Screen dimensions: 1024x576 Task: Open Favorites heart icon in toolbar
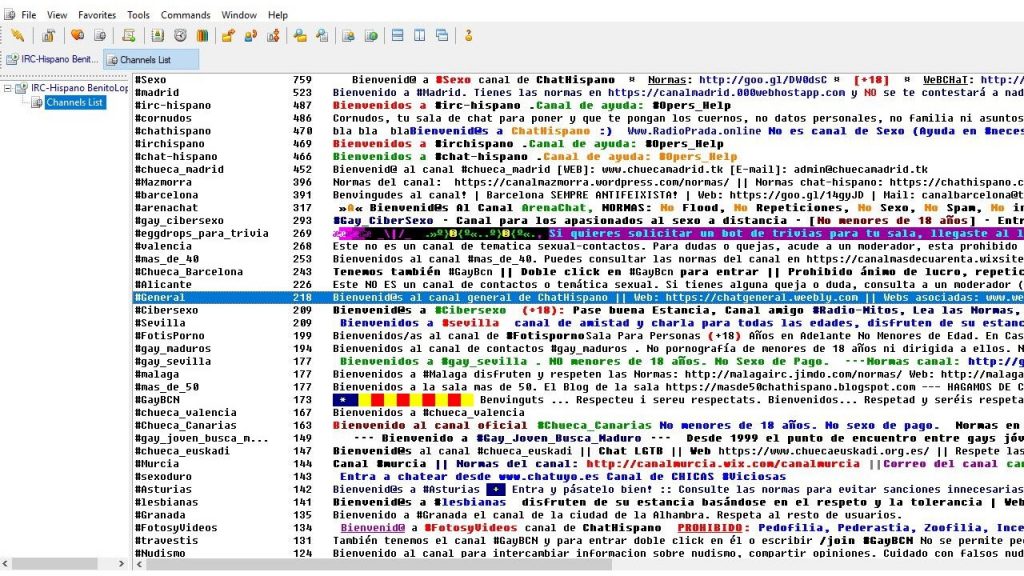(x=77, y=35)
